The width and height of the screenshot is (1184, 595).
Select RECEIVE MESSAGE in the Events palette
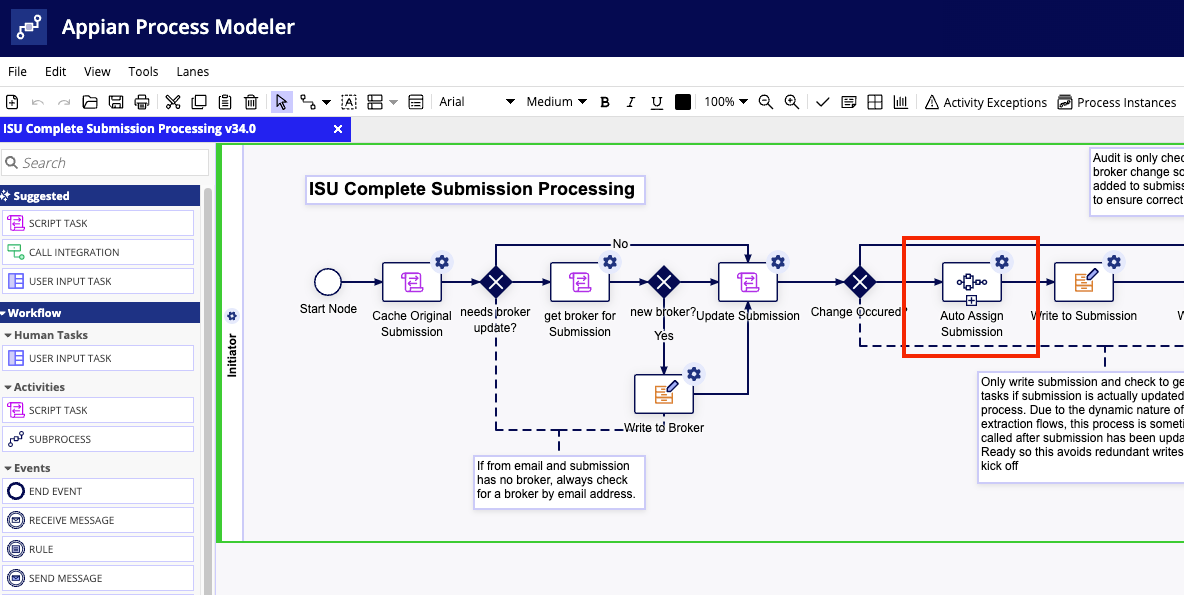[x=98, y=520]
